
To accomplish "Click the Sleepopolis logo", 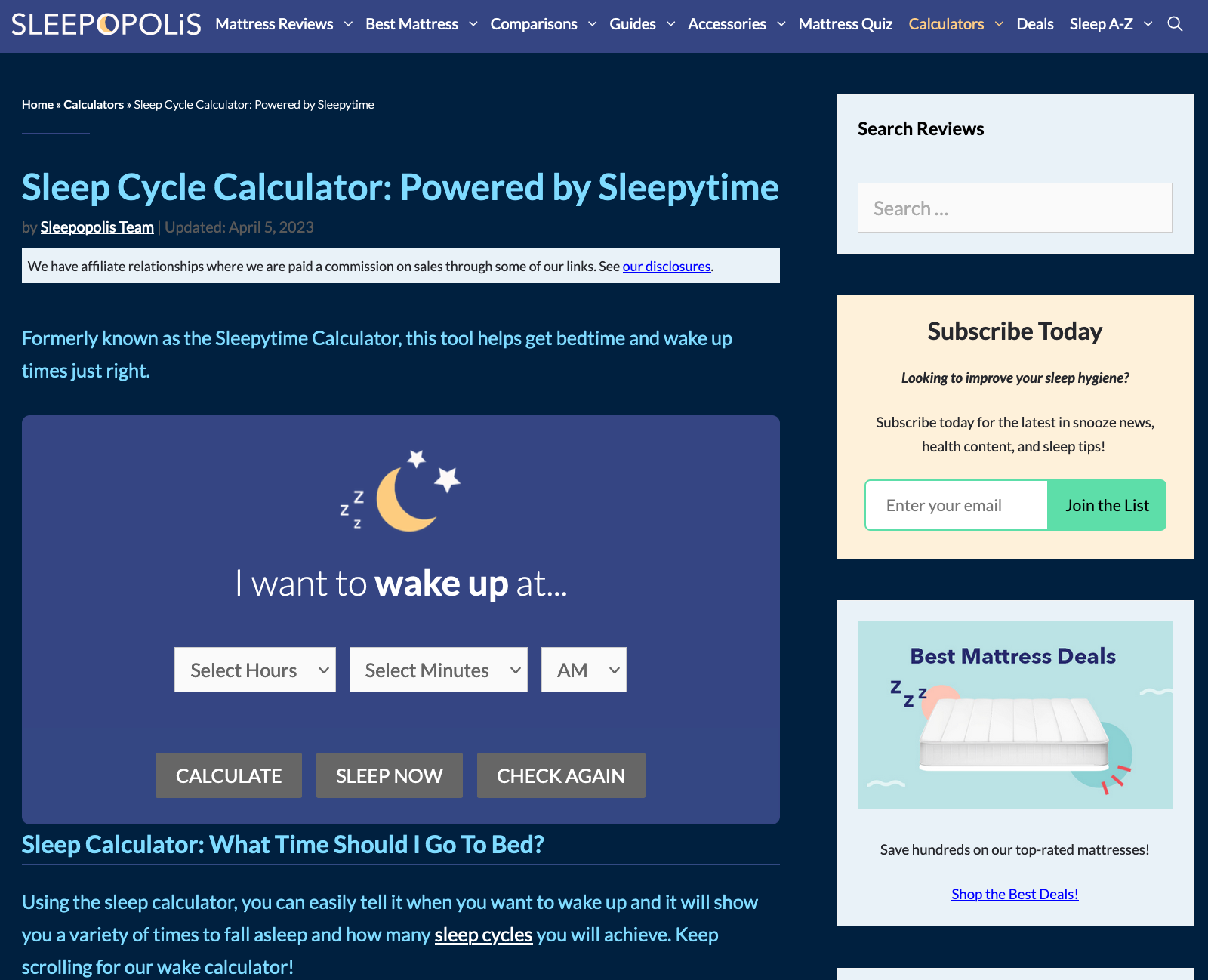I will pyautogui.click(x=105, y=23).
